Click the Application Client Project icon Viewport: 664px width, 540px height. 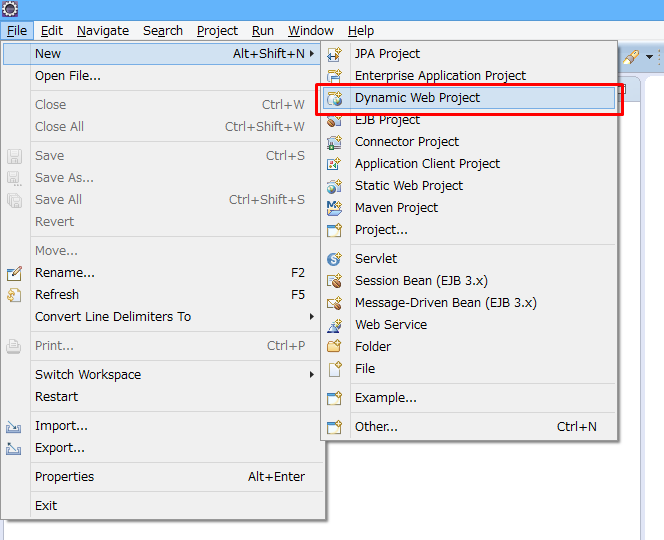click(x=335, y=164)
